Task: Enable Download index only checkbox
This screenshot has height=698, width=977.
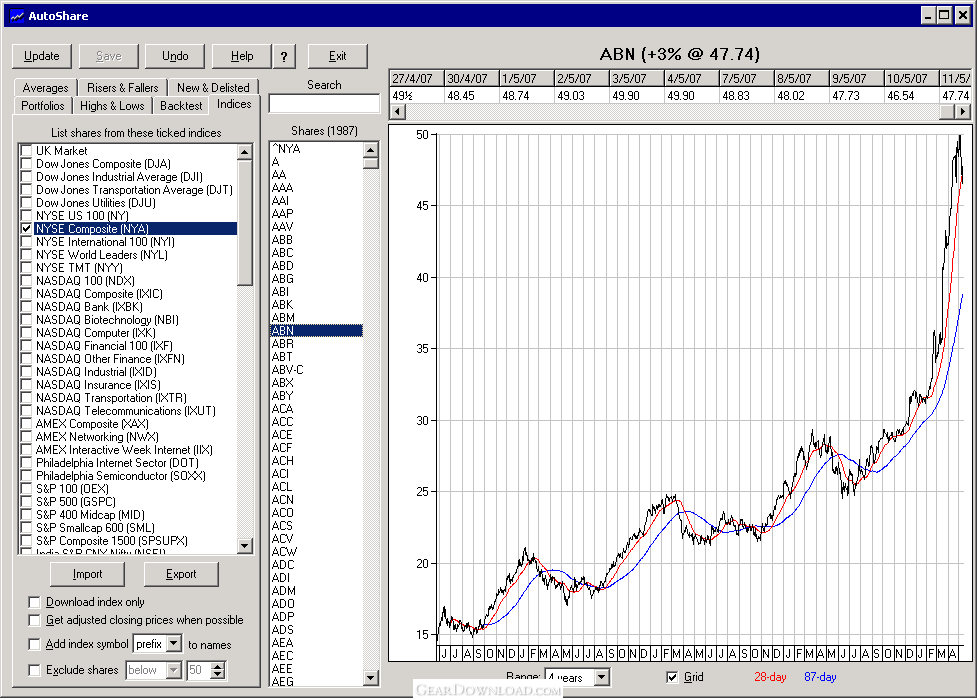Action: [x=34, y=602]
